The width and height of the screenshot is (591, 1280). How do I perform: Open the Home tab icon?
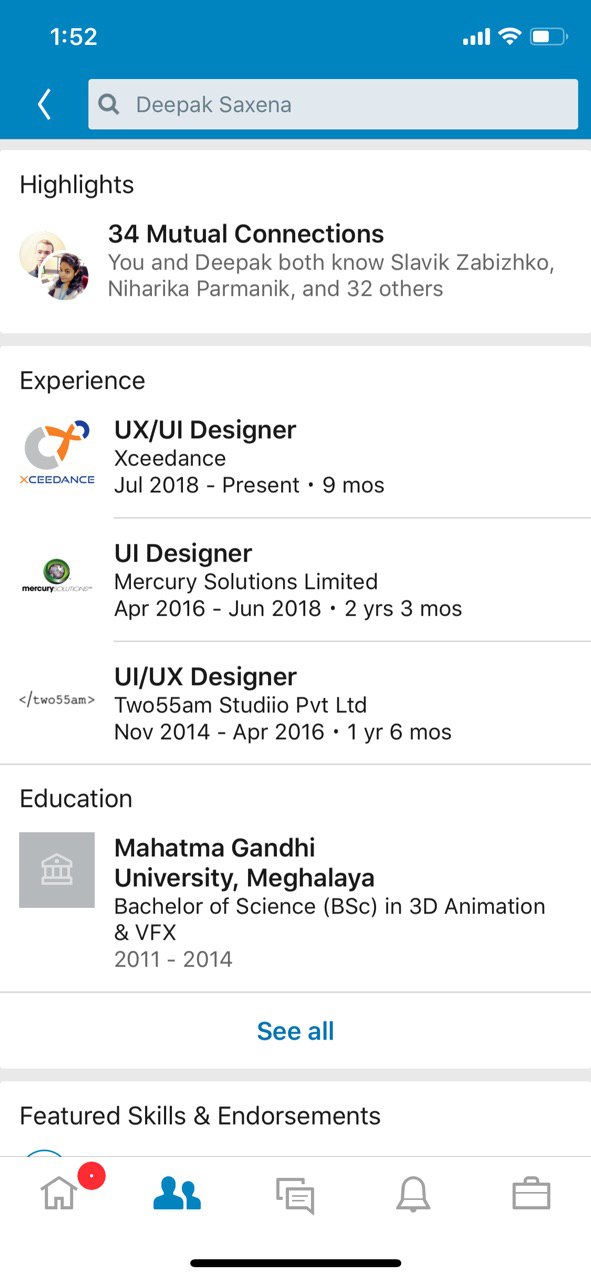[59, 1194]
